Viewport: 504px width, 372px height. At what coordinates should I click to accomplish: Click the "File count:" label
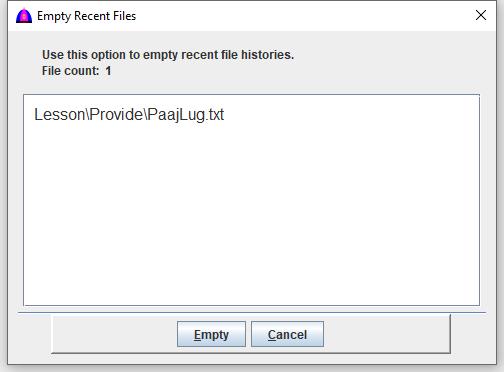point(70,71)
